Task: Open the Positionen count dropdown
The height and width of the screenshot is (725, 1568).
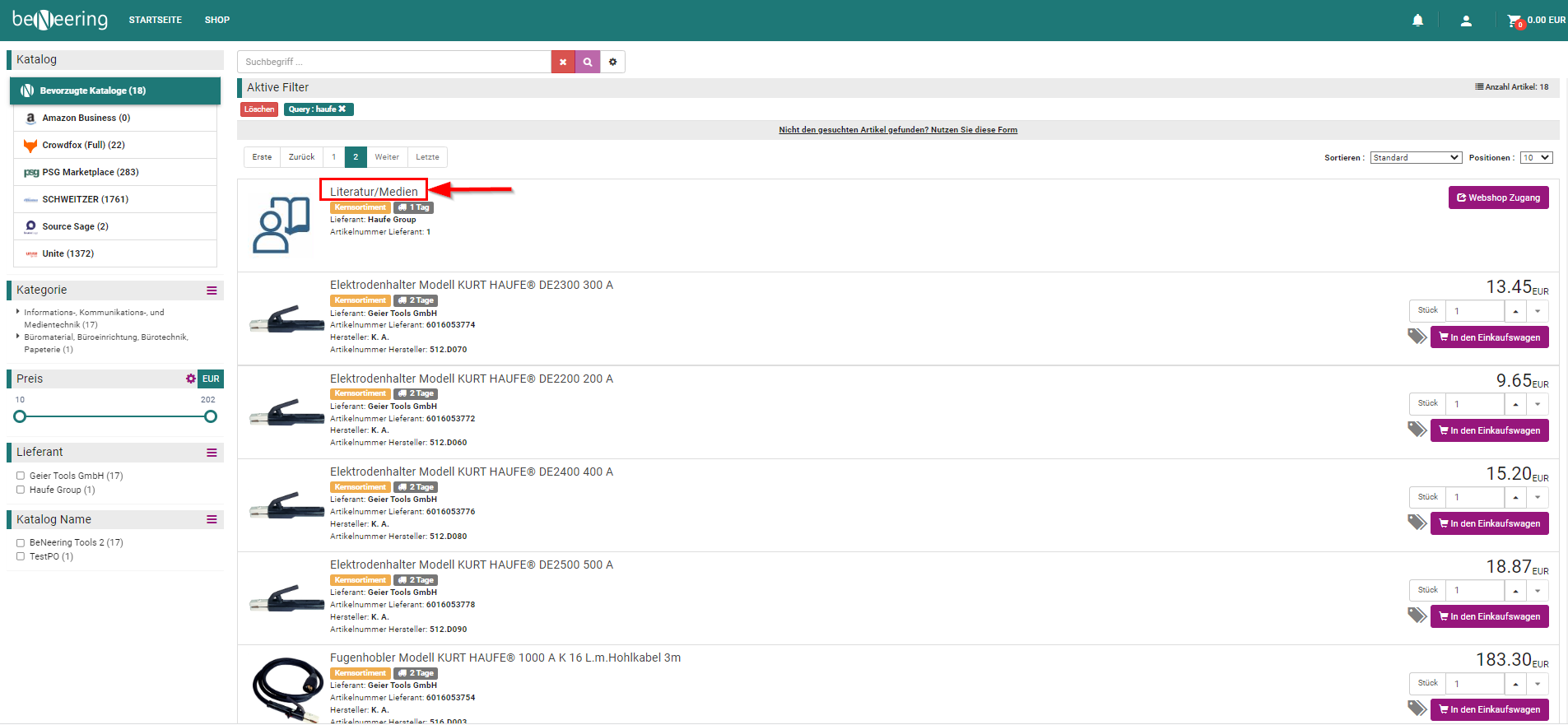Action: [x=1536, y=157]
